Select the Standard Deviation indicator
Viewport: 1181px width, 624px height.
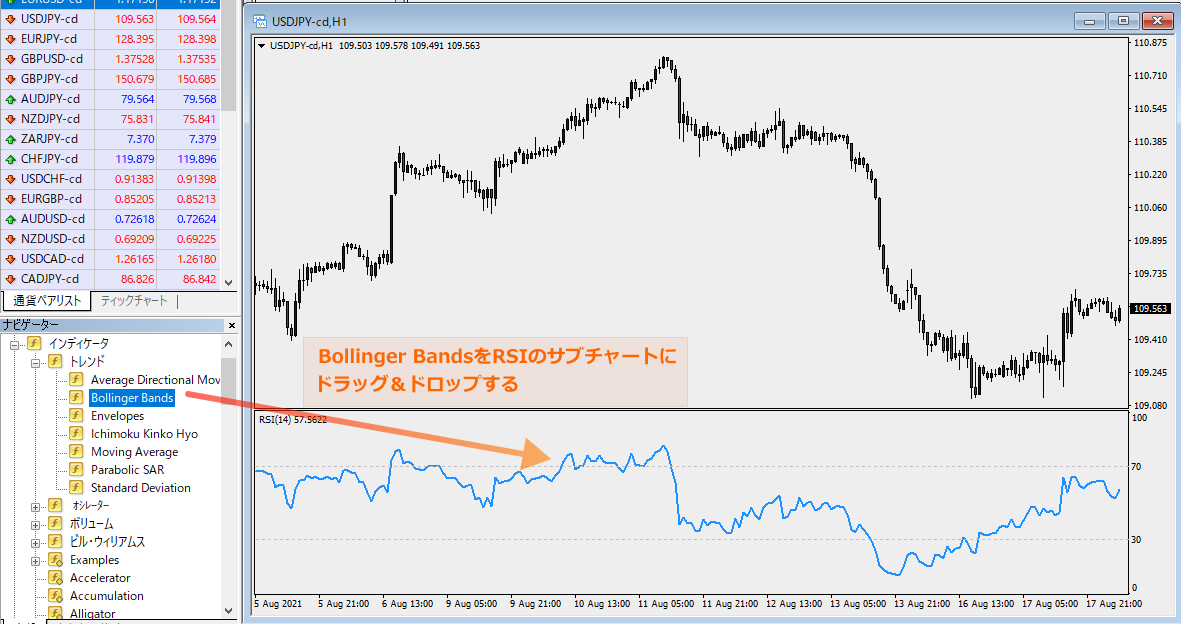pos(140,488)
